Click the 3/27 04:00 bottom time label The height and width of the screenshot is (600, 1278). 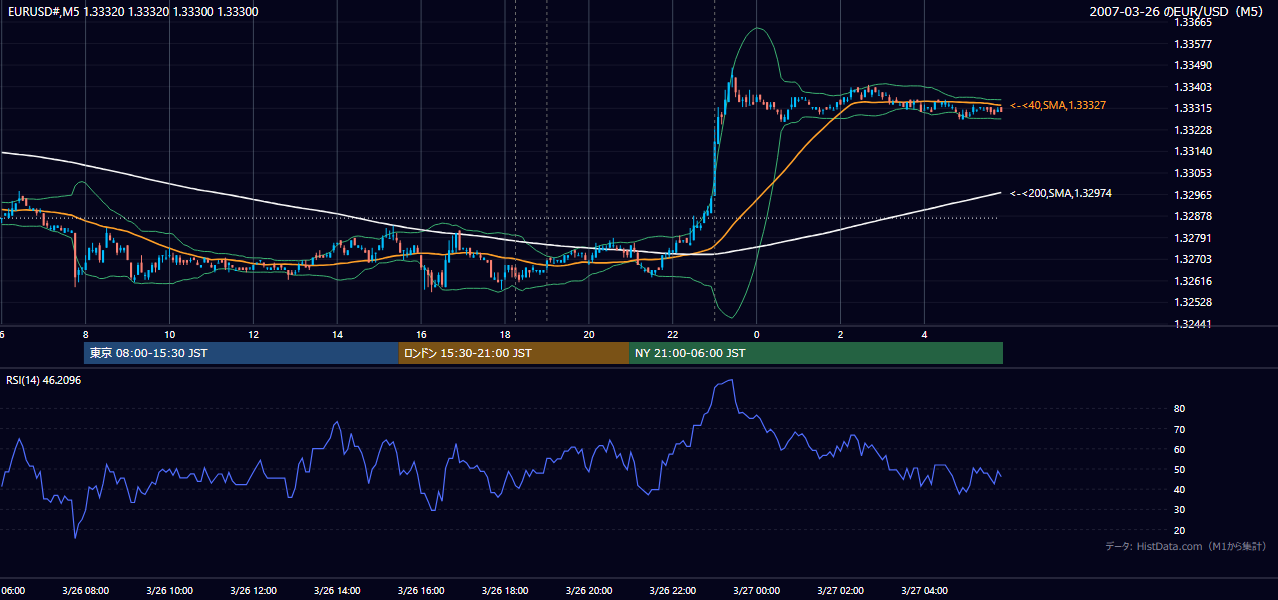pyautogui.click(x=925, y=591)
